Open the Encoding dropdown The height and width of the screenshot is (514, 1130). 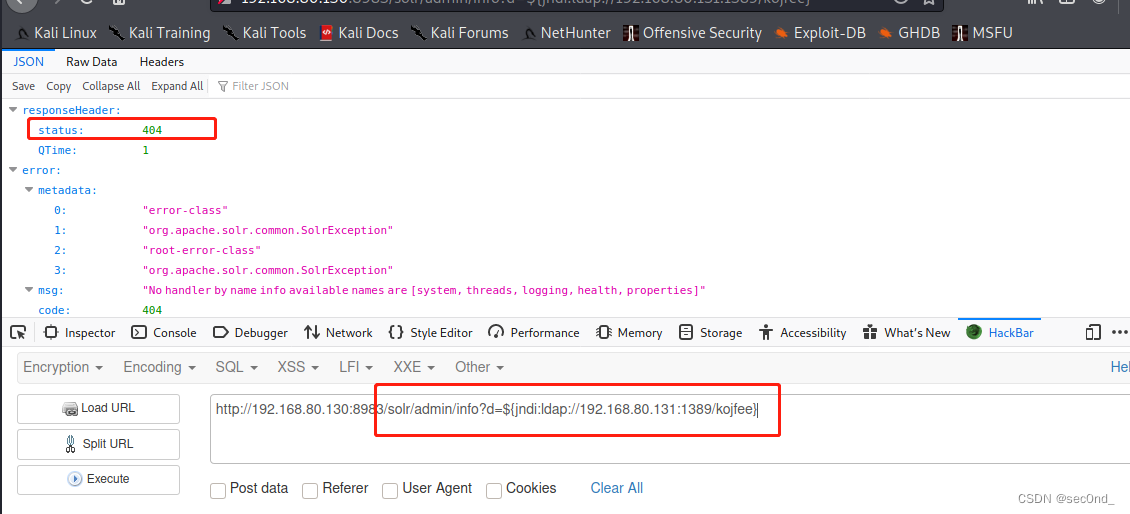pyautogui.click(x=159, y=367)
